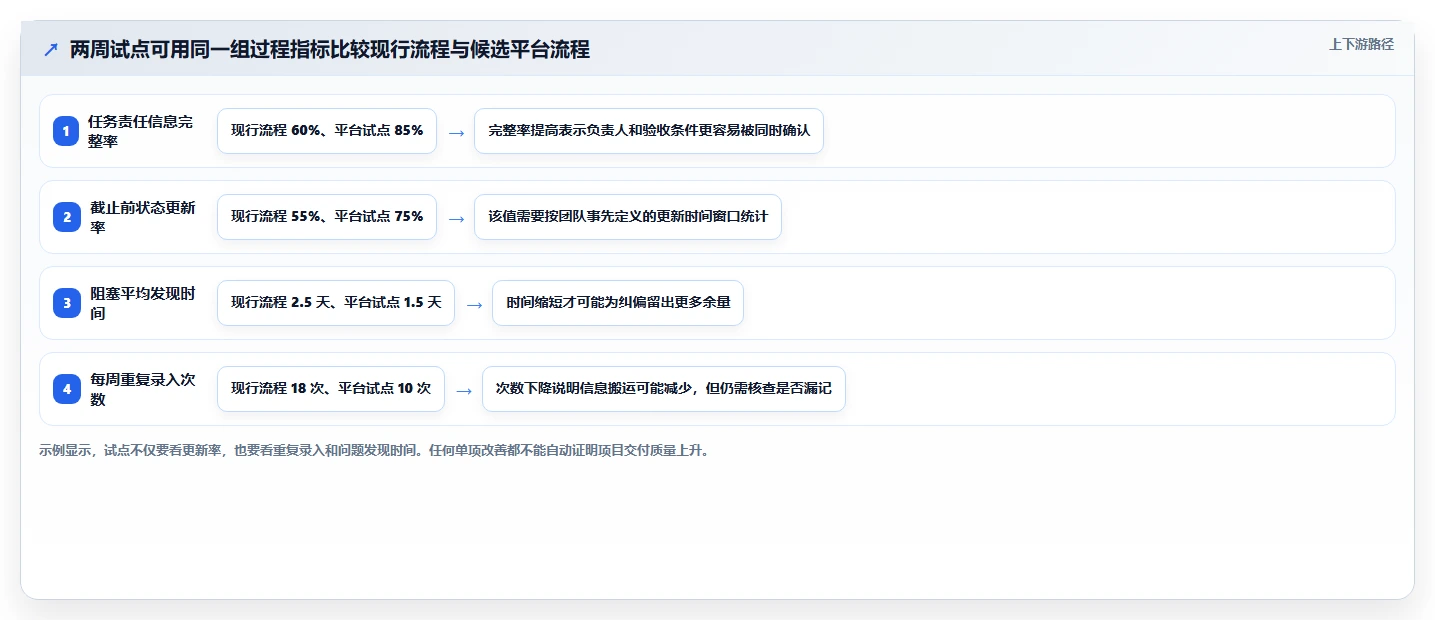Select the 任务责任信息完整率 label
Image resolution: width=1435 pixels, height=620 pixels.
pyautogui.click(x=141, y=131)
